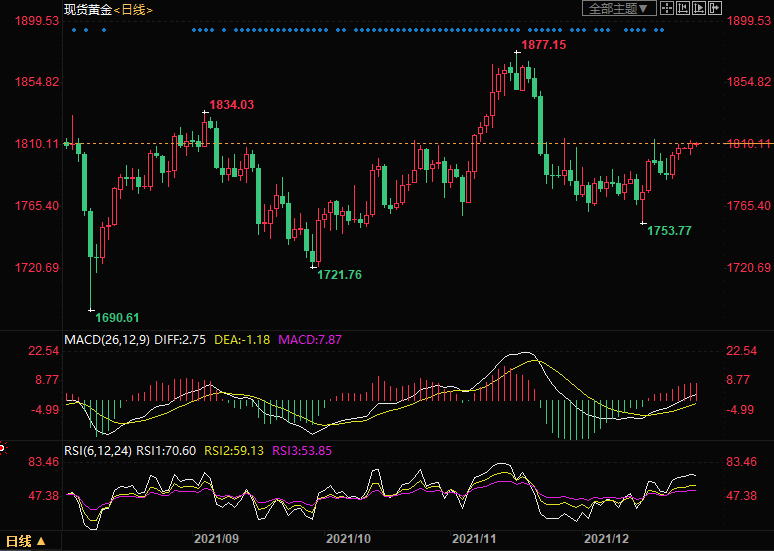Click the 1834.03 high price label
Screen dimensions: 774x551
[x=231, y=105]
